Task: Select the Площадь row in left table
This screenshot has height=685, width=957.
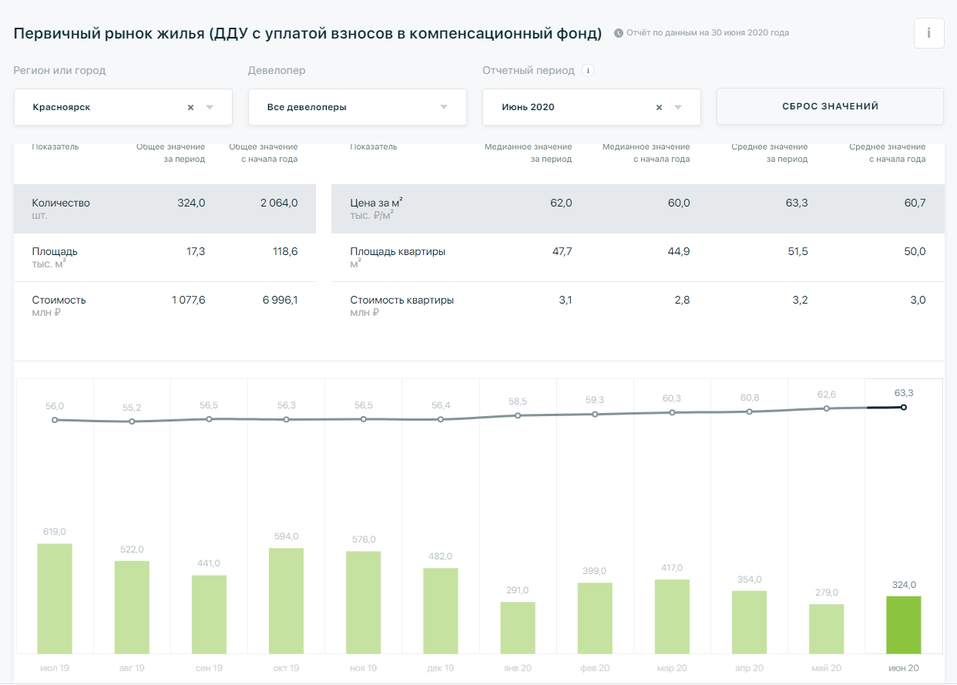Action: (x=165, y=257)
